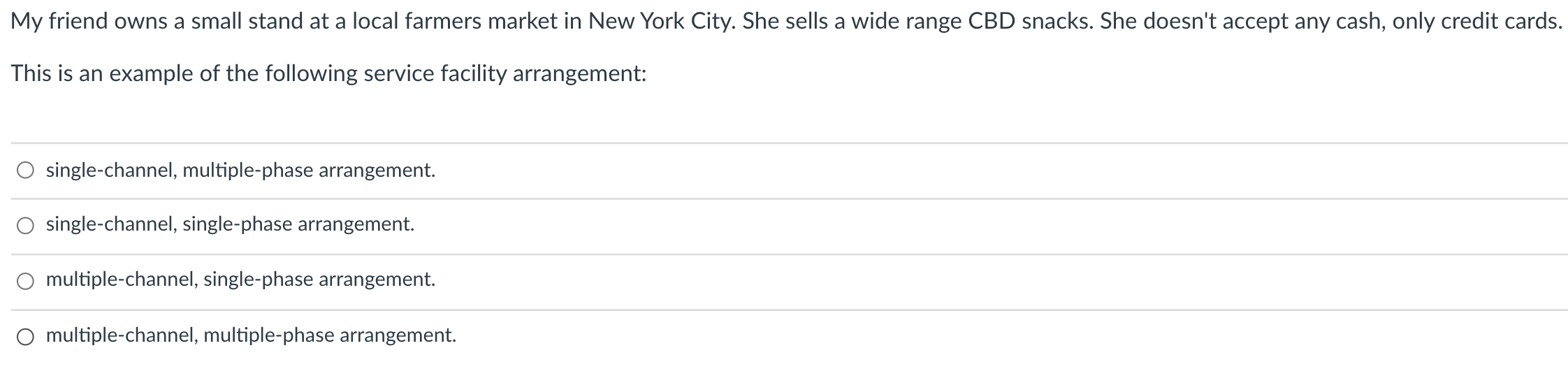Screen dimensions: 1568x369
Task: Mark the multiple-channel, multiple-phase radio button
Action: pyautogui.click(x=26, y=337)
